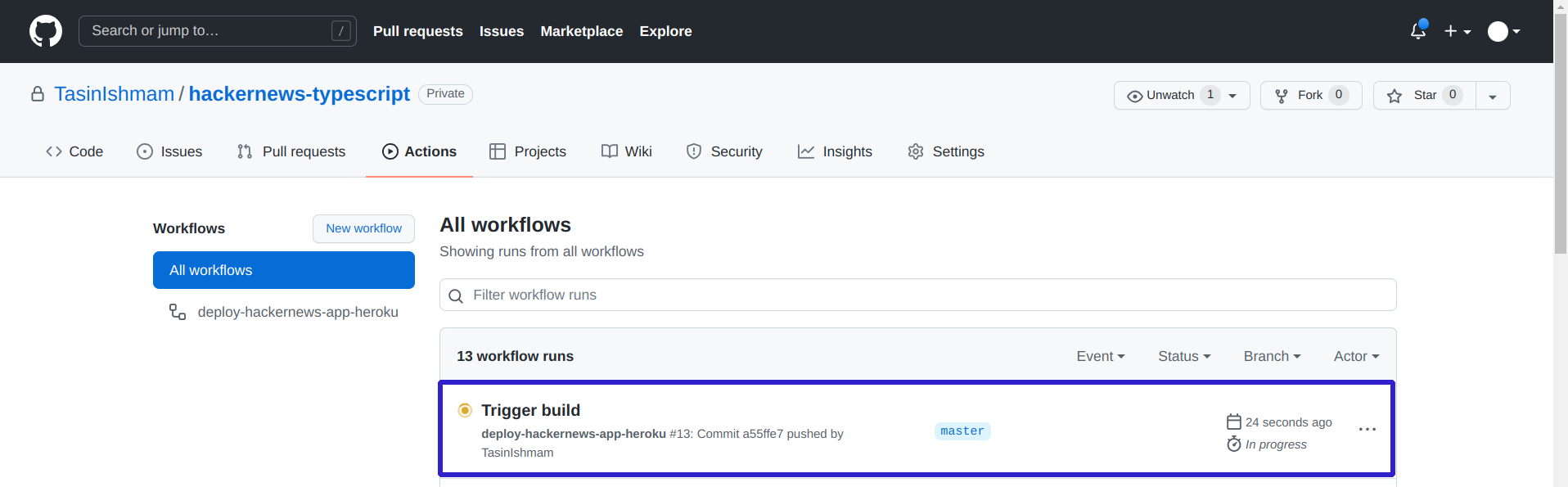The width and height of the screenshot is (1568, 487).
Task: Go to Marketplace
Action: 582,31
